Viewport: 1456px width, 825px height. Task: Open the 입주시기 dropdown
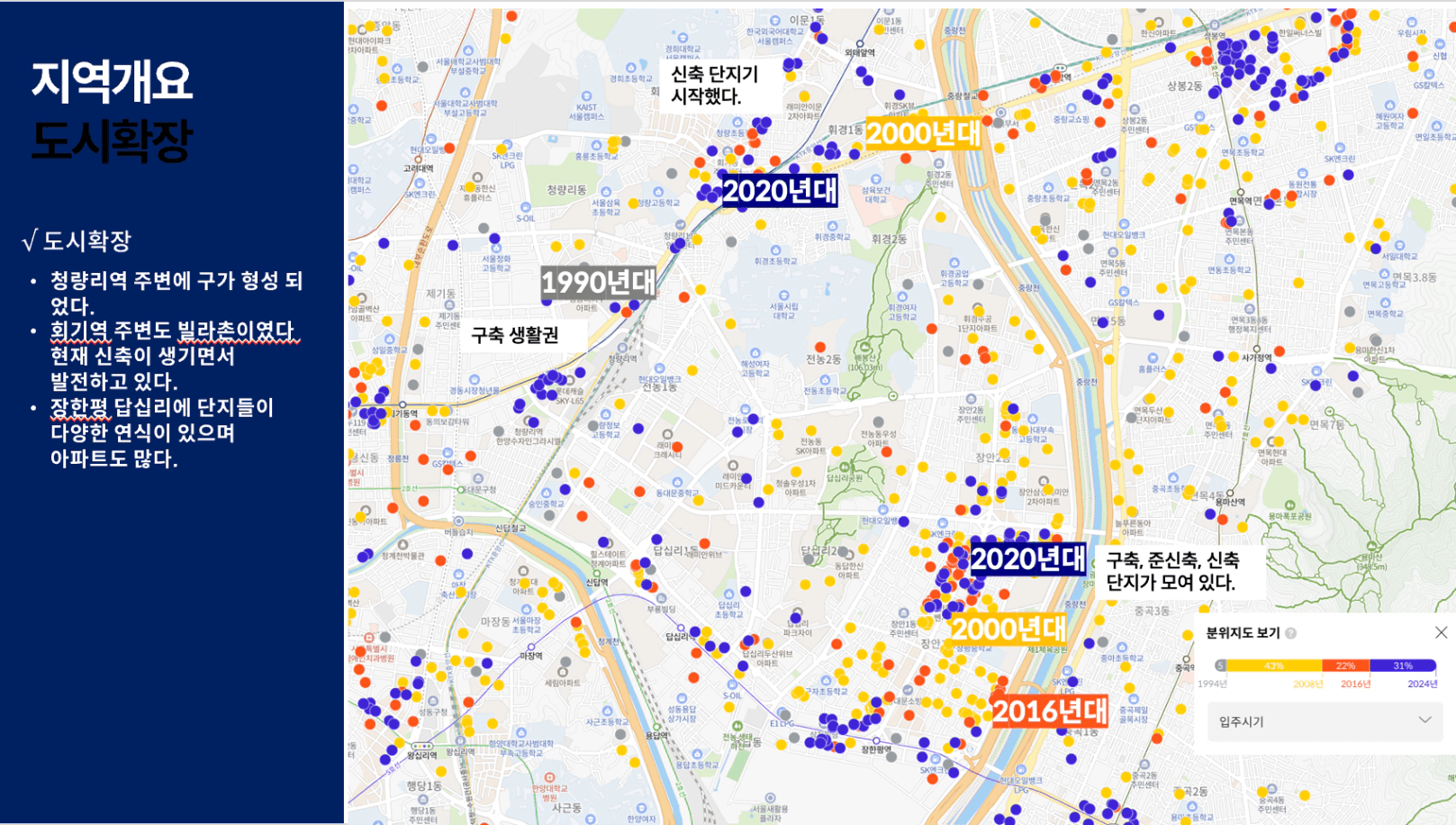1323,721
